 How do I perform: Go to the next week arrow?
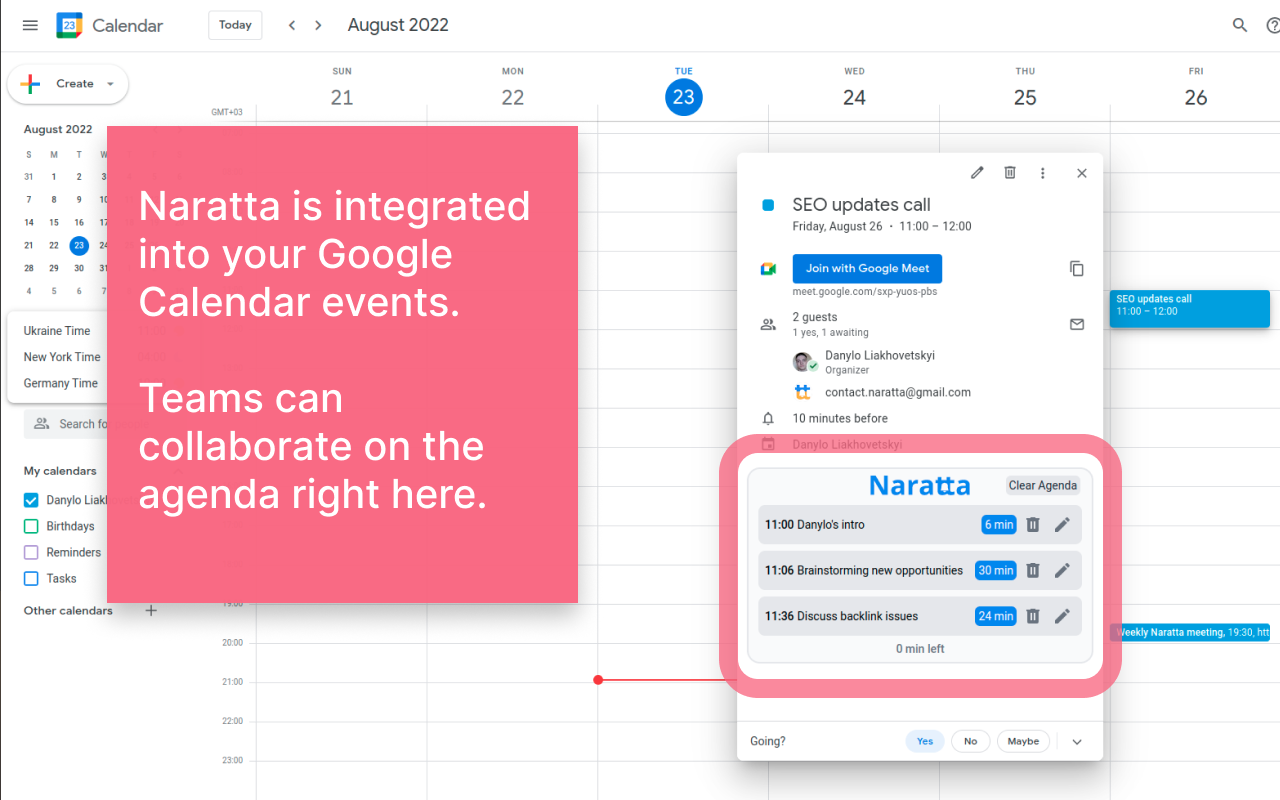tap(318, 25)
